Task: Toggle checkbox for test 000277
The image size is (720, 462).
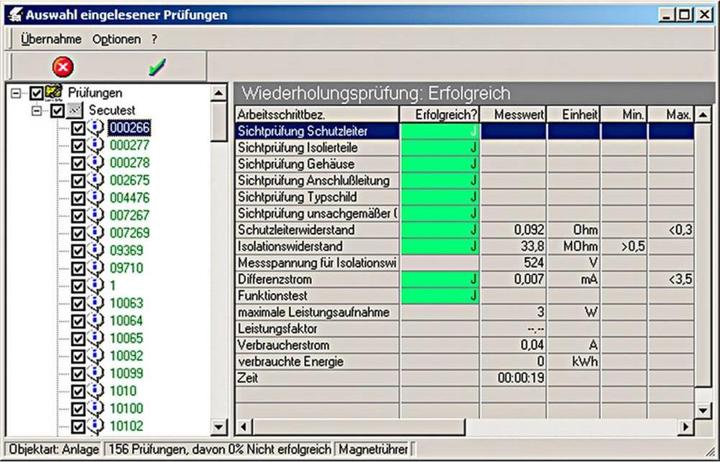Action: point(78,146)
